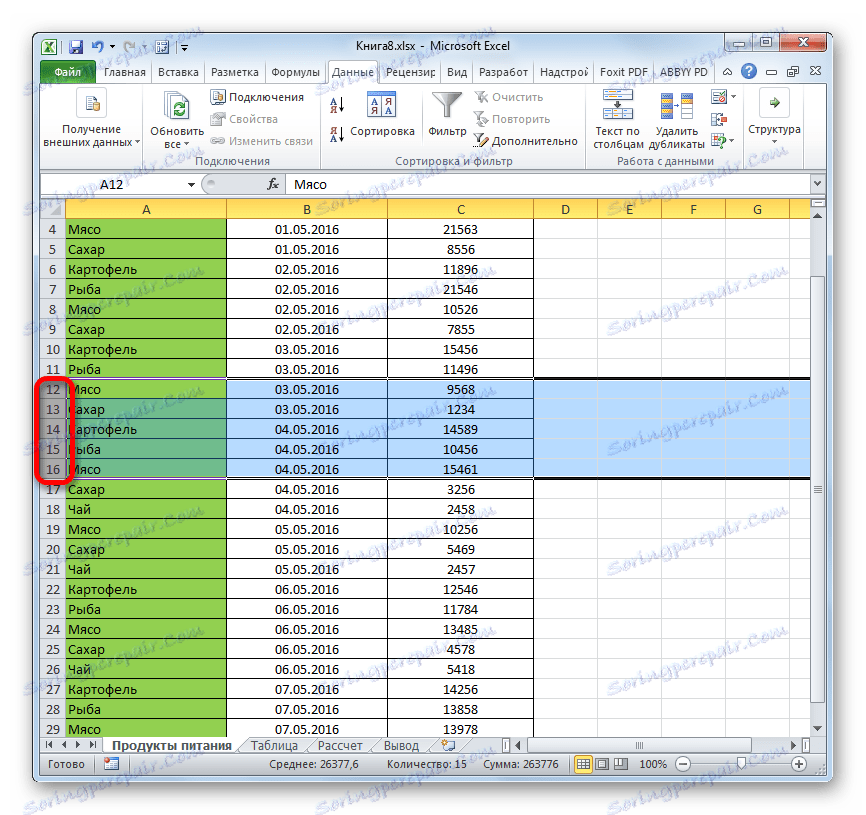Expand the Name Box dropdown
Screen dimensions: 866x815
click(192, 184)
